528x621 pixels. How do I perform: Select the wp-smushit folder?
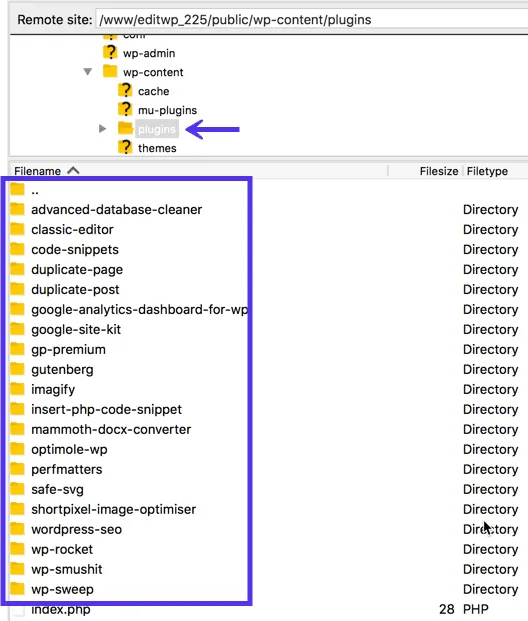(67, 570)
